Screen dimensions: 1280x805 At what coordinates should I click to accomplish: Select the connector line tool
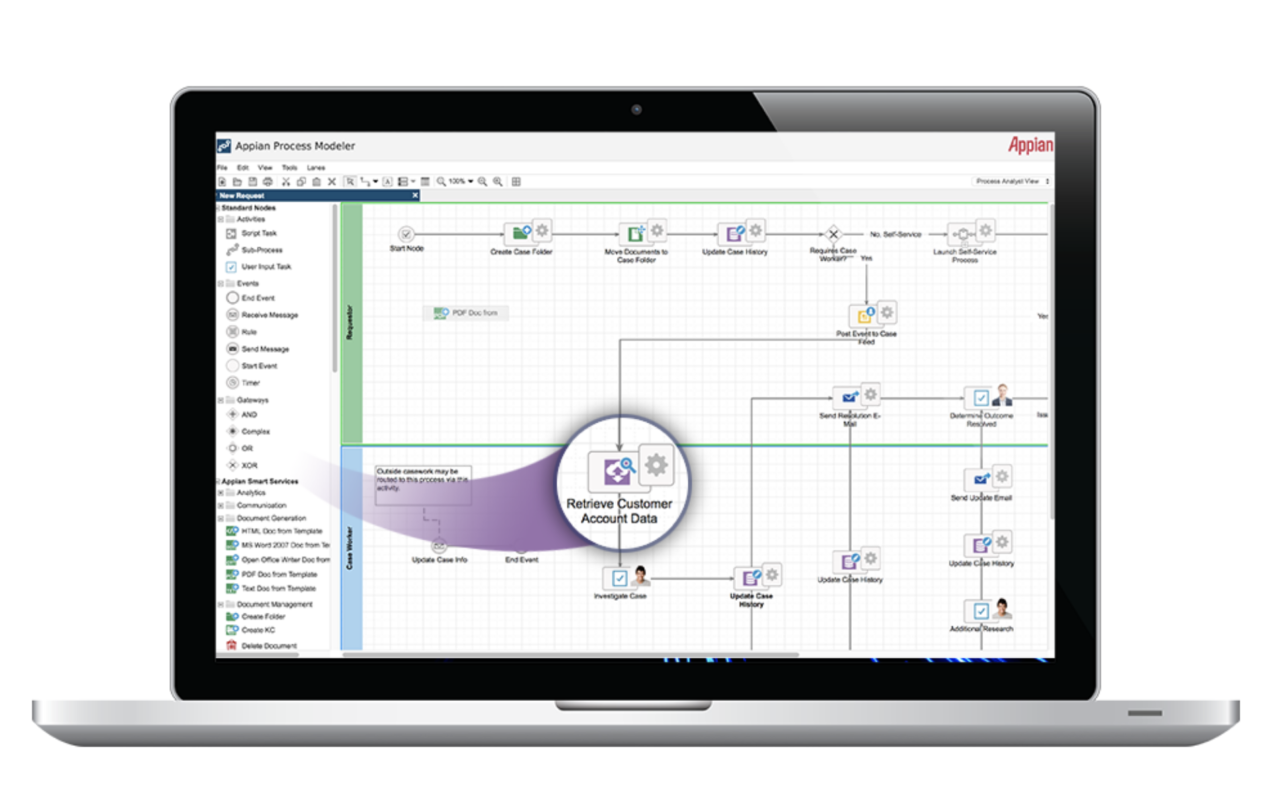coord(365,182)
